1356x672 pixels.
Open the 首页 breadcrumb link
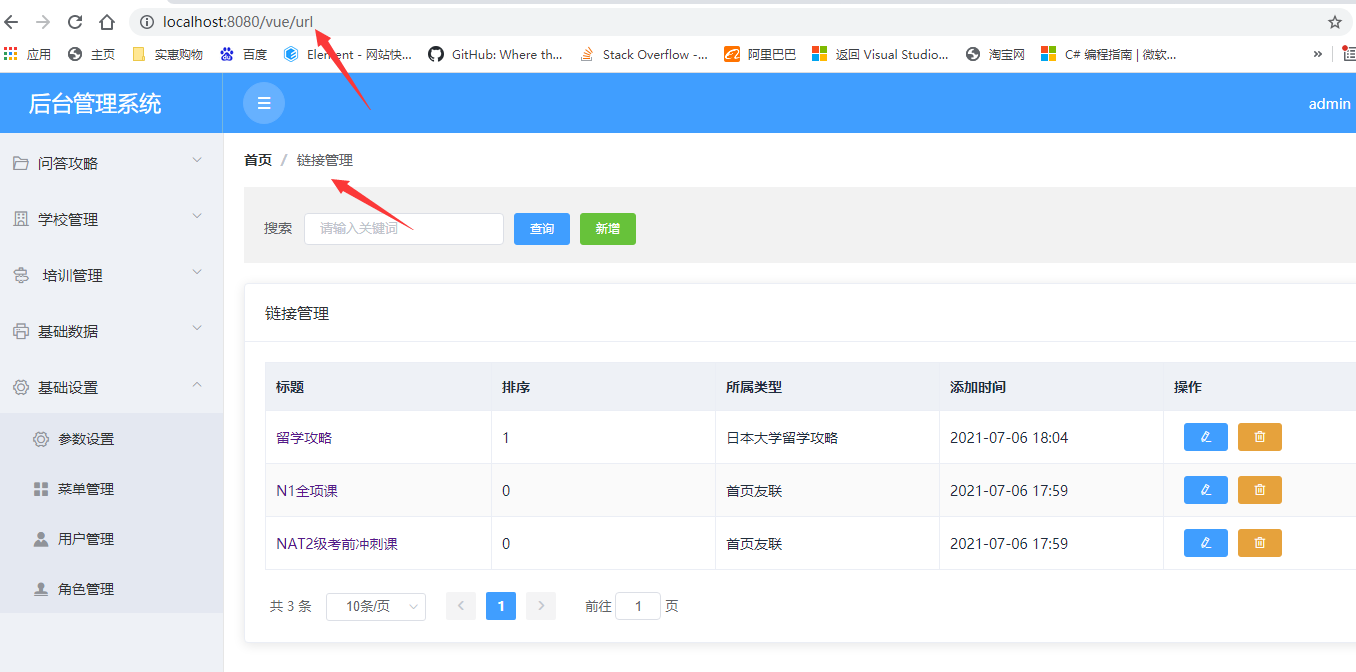tap(257, 159)
